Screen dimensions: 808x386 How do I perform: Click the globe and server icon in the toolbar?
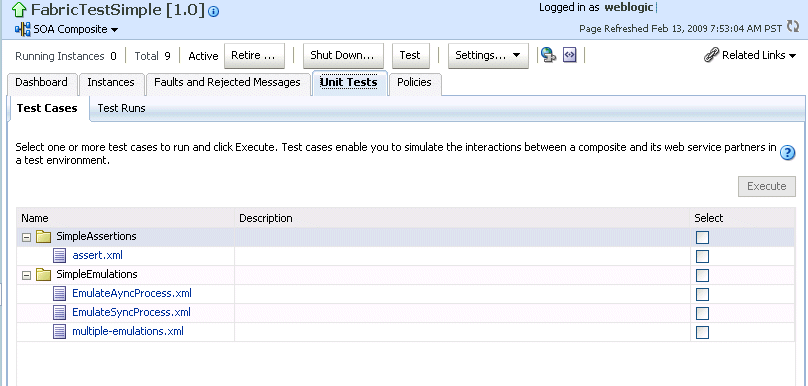[x=548, y=55]
